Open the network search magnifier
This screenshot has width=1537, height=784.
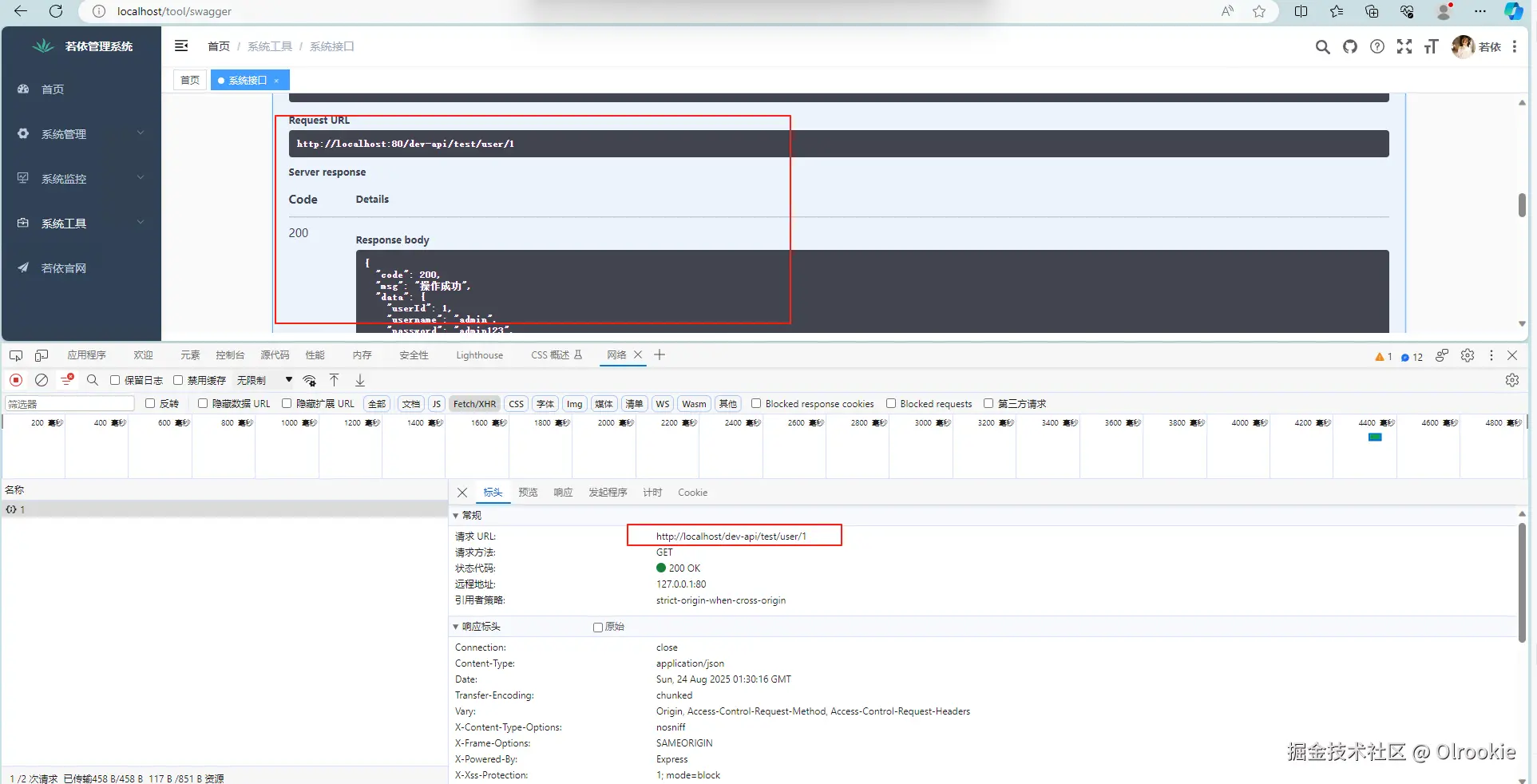(93, 380)
